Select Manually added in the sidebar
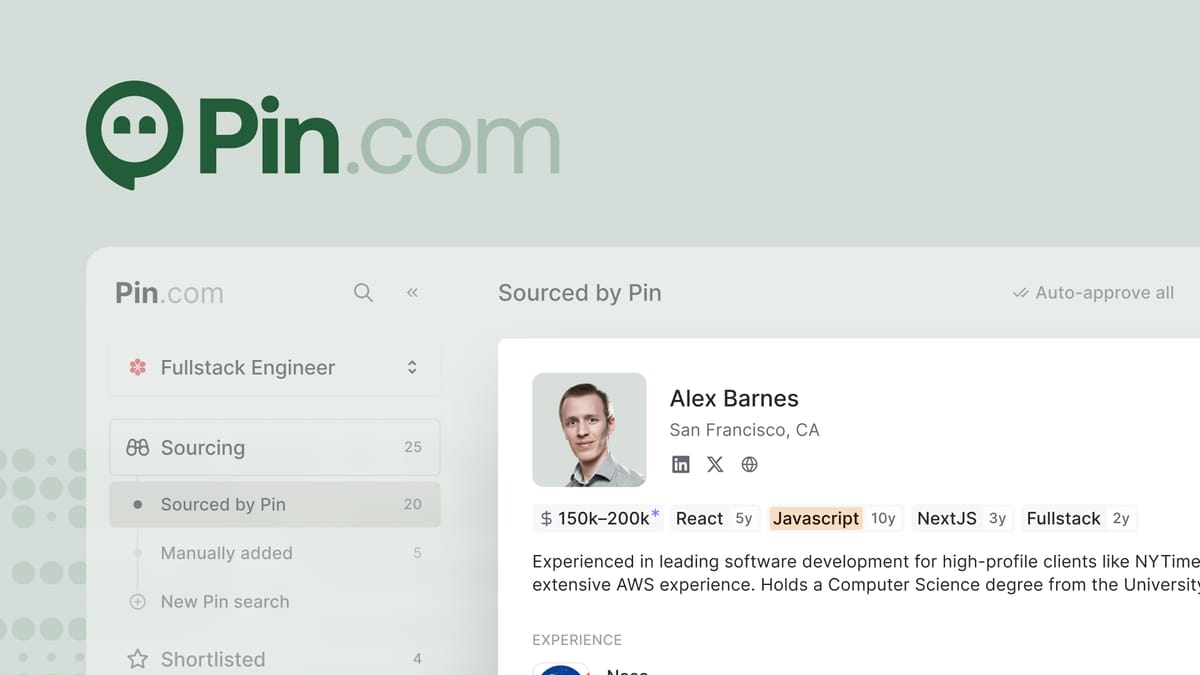Image resolution: width=1200 pixels, height=675 pixels. (226, 553)
